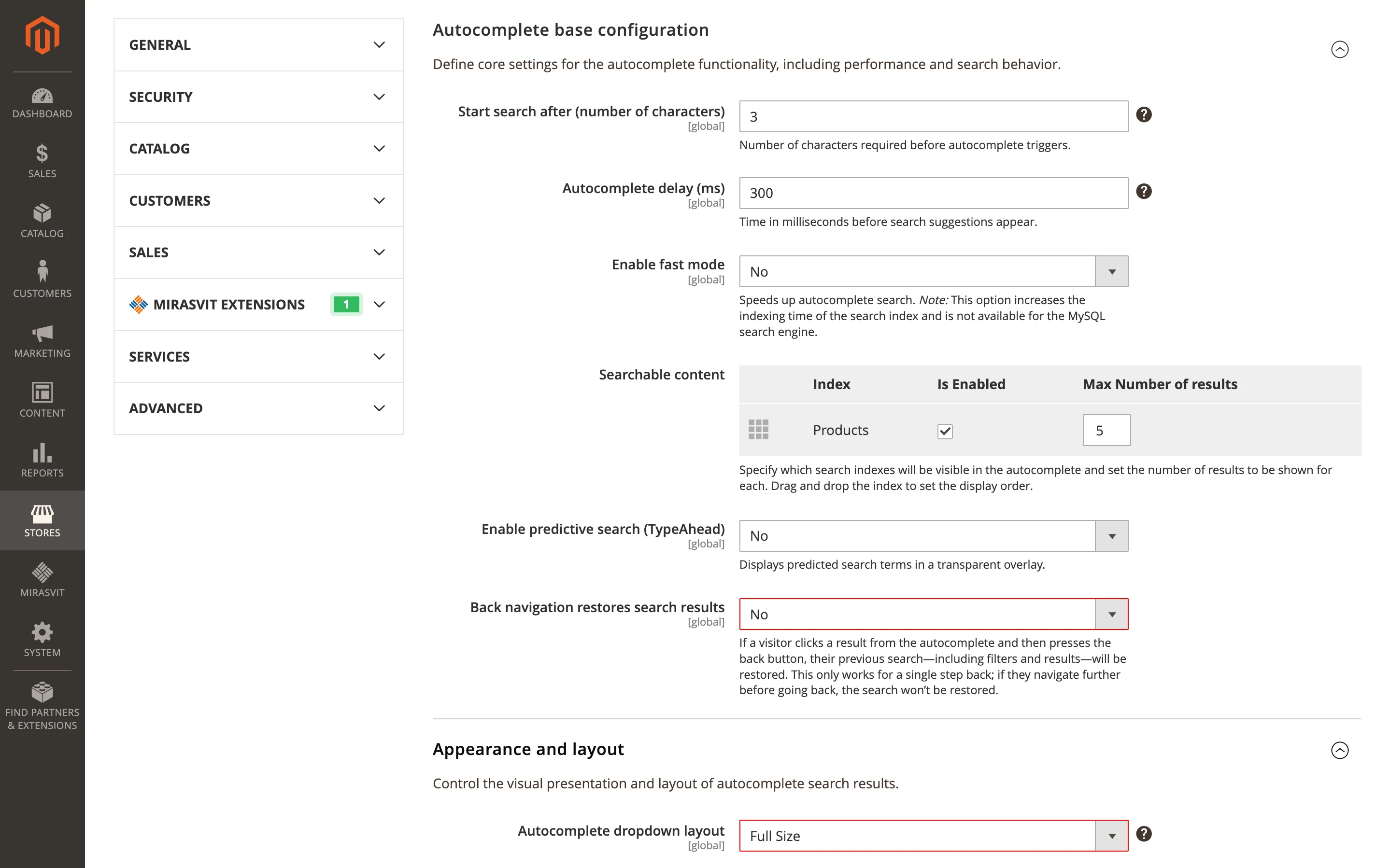Uncheck Is Enabled for the Products index
This screenshot has width=1390, height=868.
click(x=945, y=431)
